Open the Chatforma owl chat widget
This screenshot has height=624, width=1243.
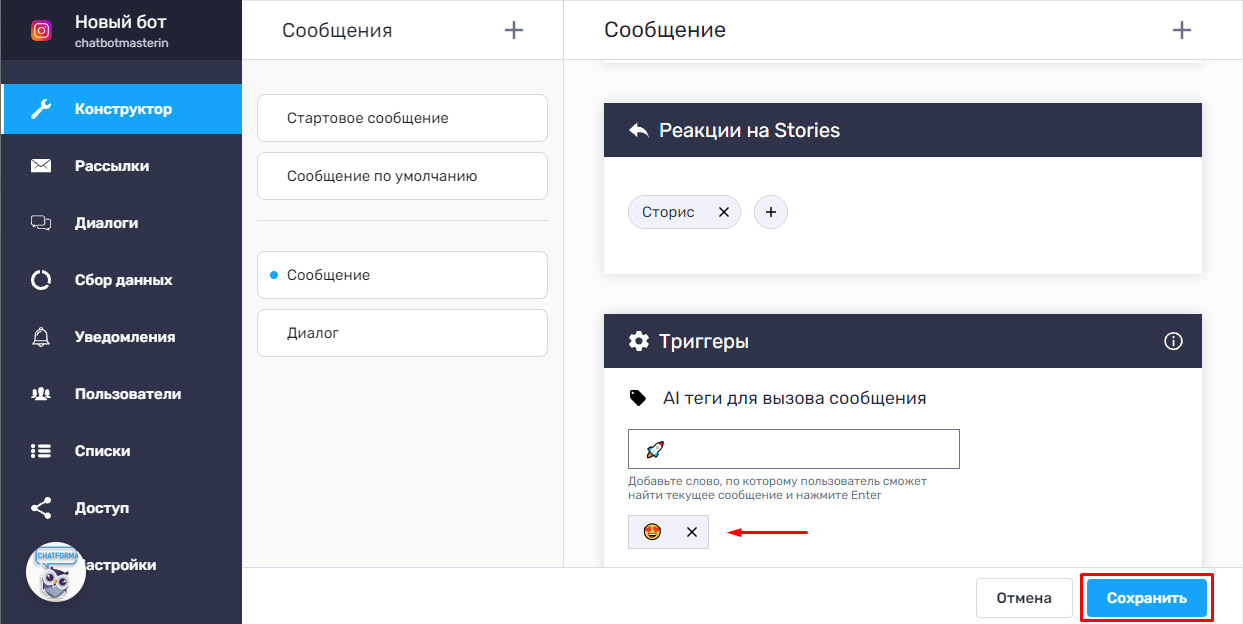coord(56,571)
